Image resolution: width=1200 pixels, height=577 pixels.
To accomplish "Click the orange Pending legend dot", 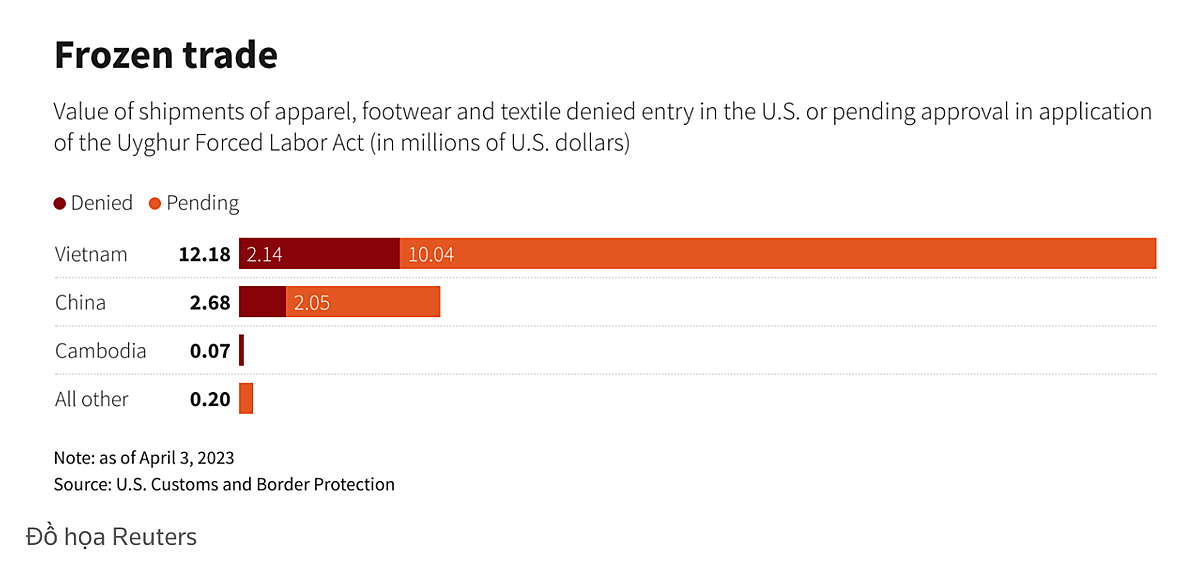I will point(155,204).
